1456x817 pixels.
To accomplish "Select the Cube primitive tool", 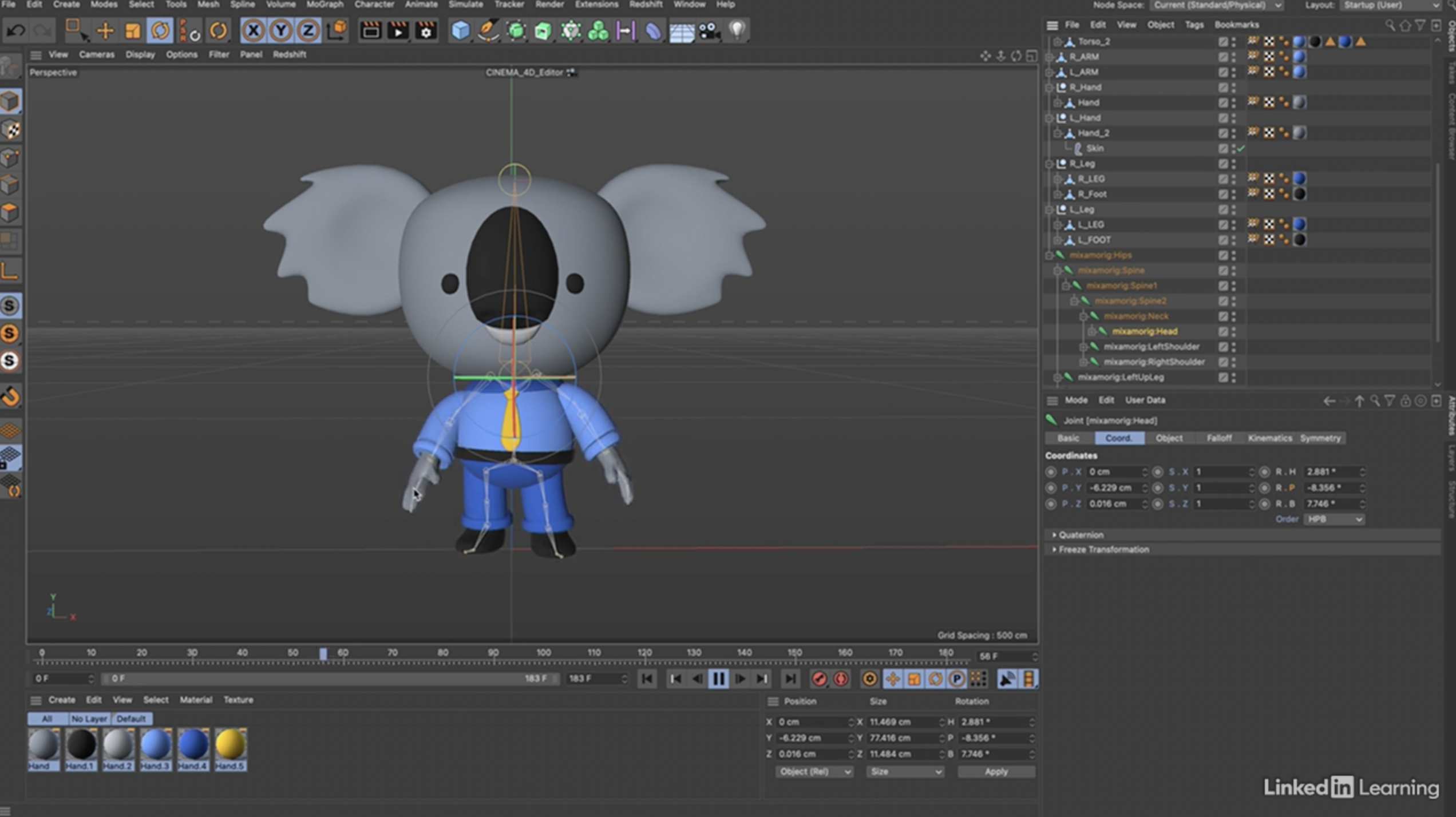I will tap(461, 31).
